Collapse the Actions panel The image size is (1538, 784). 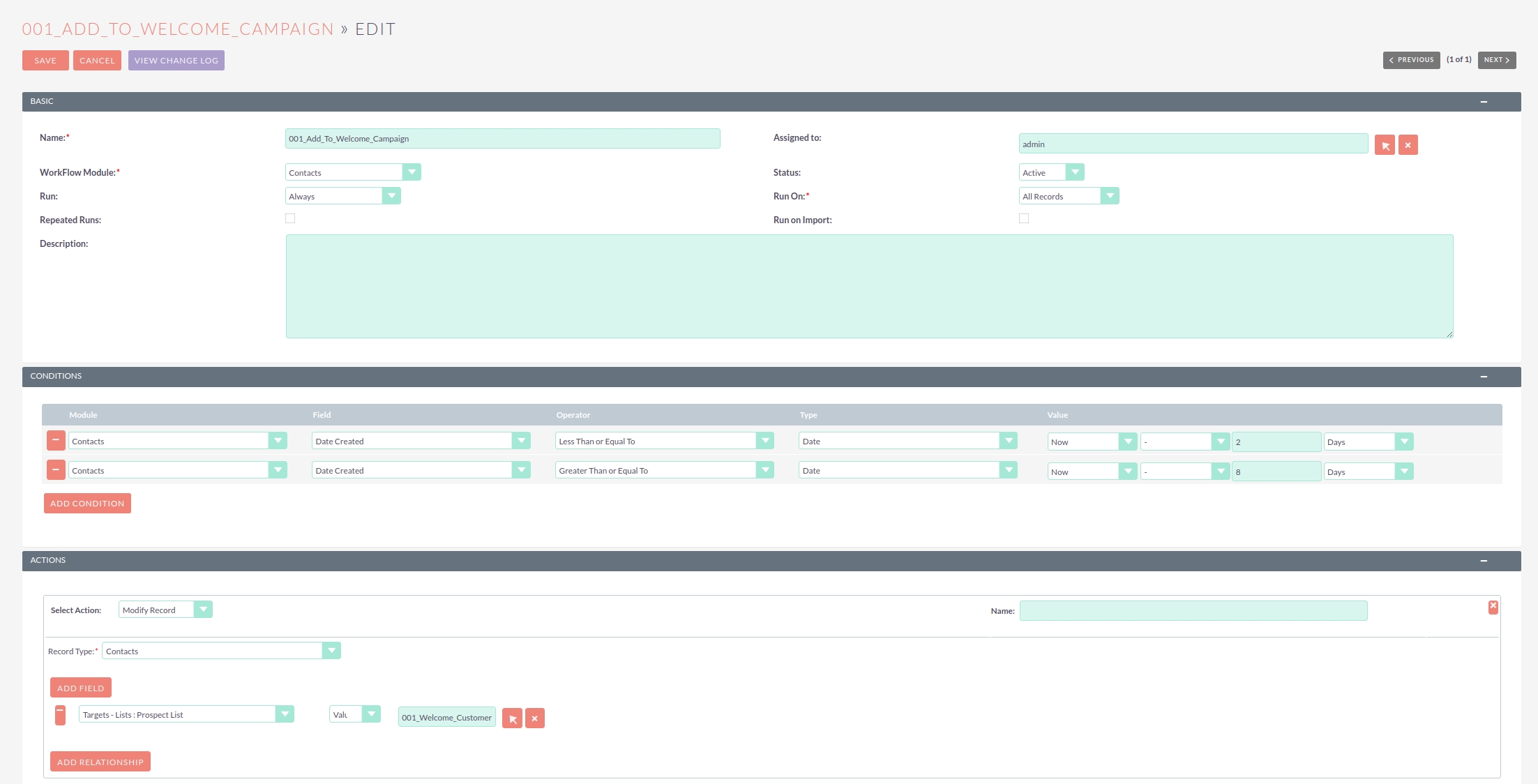(x=1484, y=561)
